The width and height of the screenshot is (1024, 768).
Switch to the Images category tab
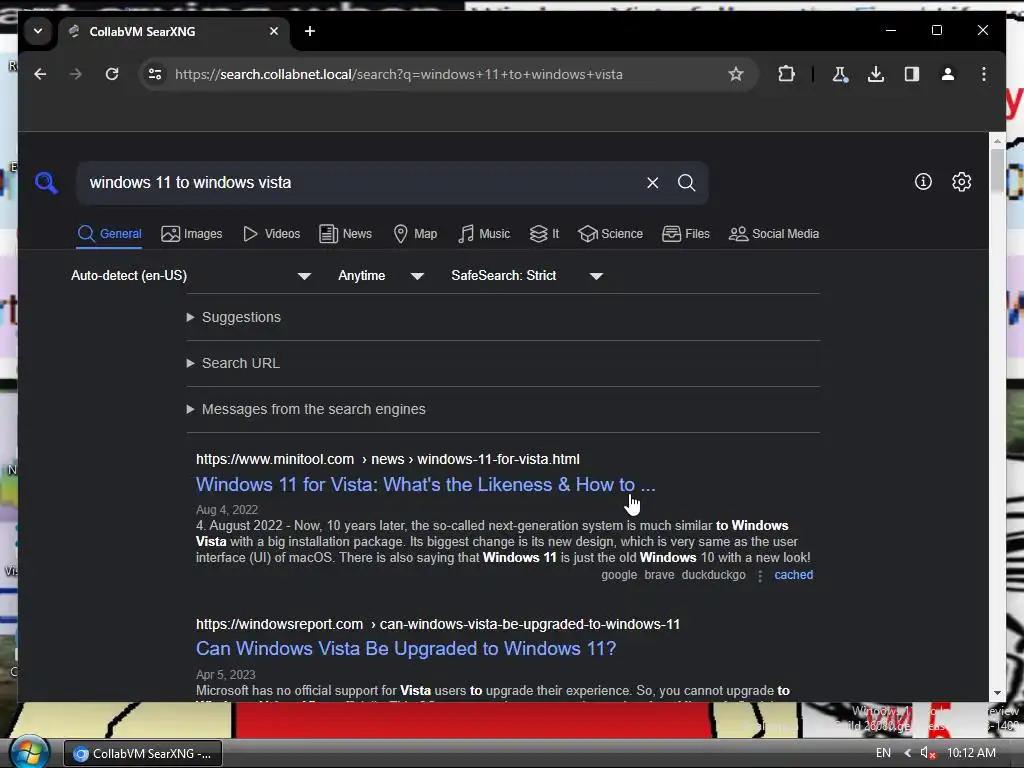tap(191, 234)
